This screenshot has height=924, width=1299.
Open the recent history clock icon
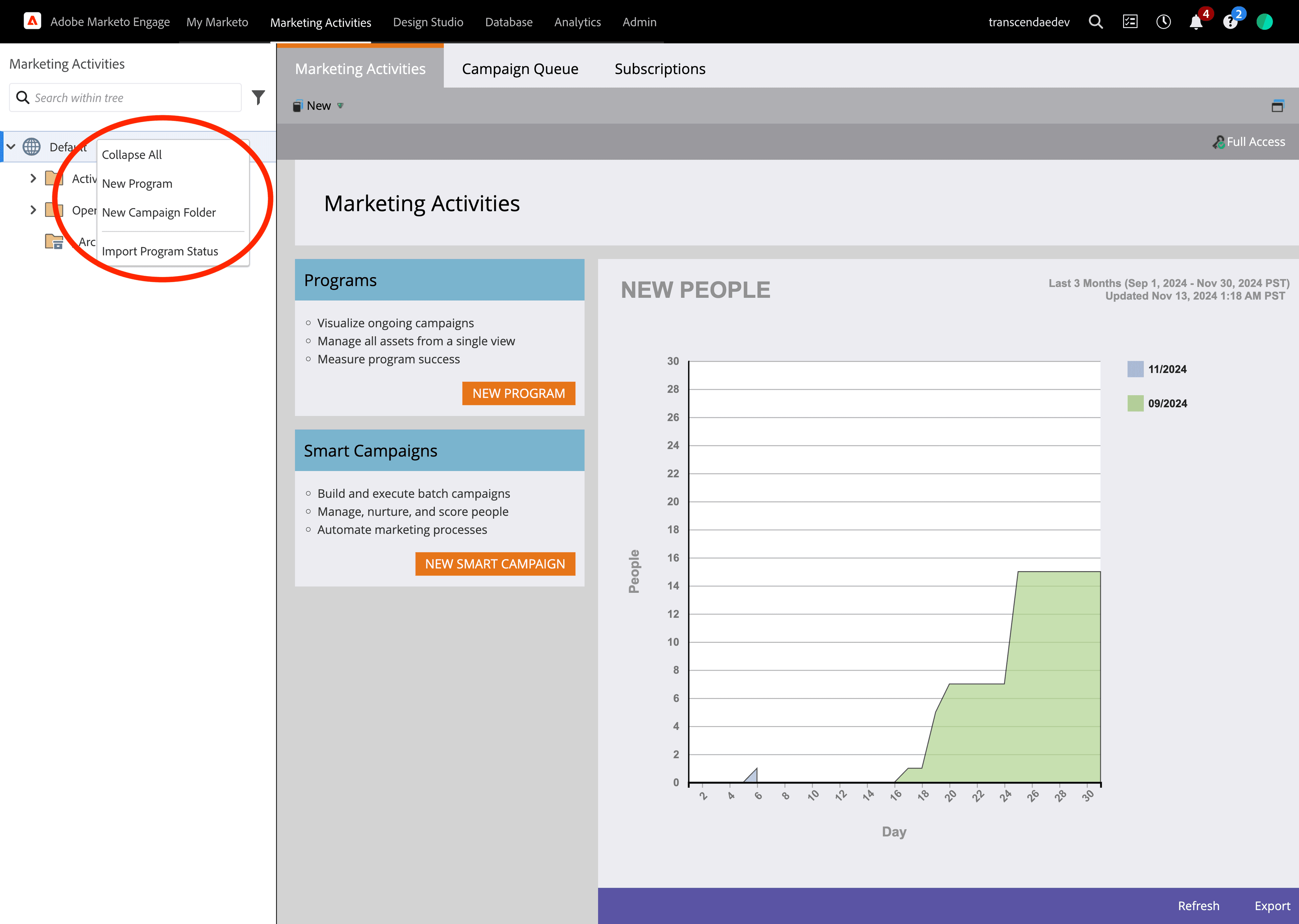tap(1163, 22)
